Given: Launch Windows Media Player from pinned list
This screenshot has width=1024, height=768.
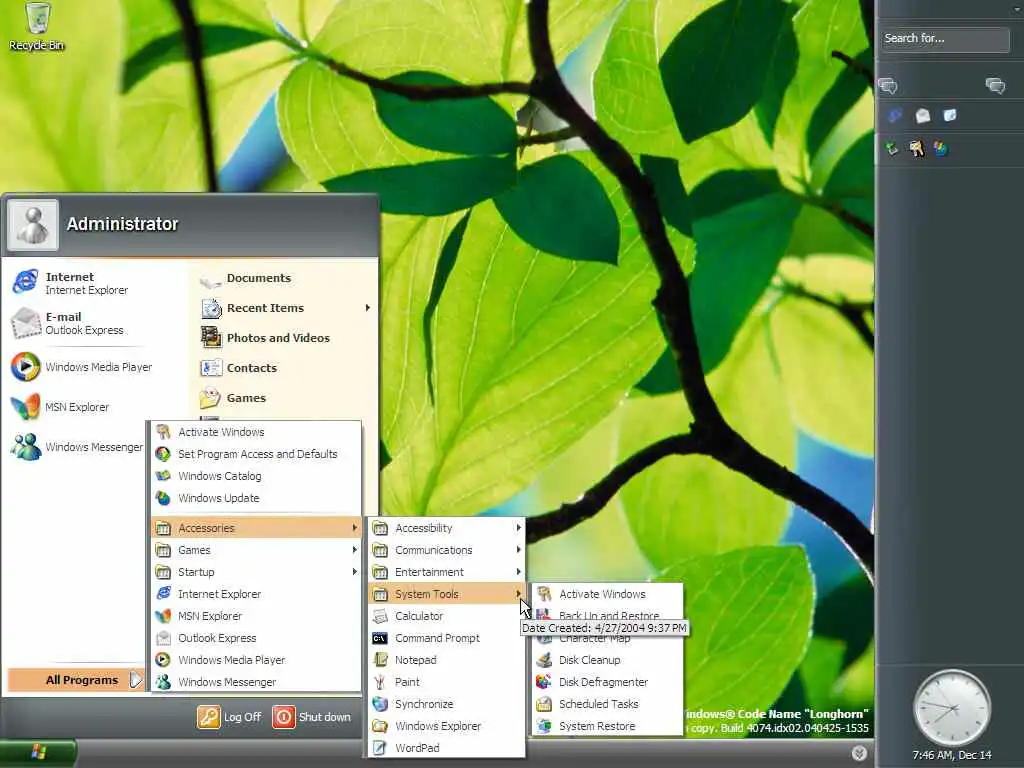Looking at the screenshot, I should 82,367.
